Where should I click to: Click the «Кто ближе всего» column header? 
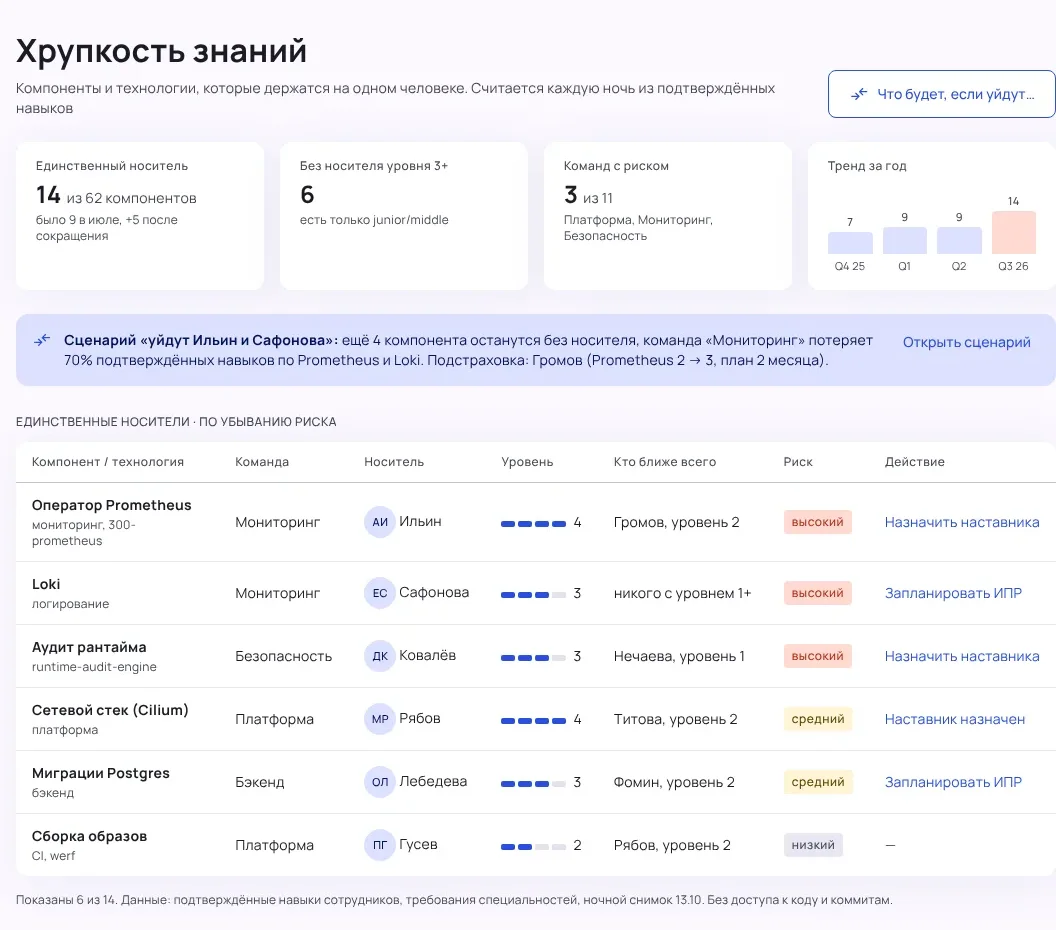point(665,462)
